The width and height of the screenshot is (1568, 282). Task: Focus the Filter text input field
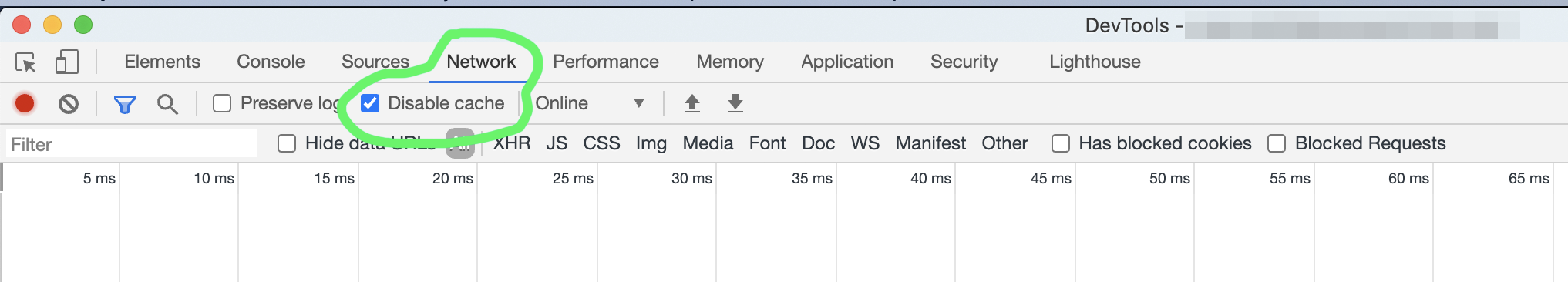[132, 144]
